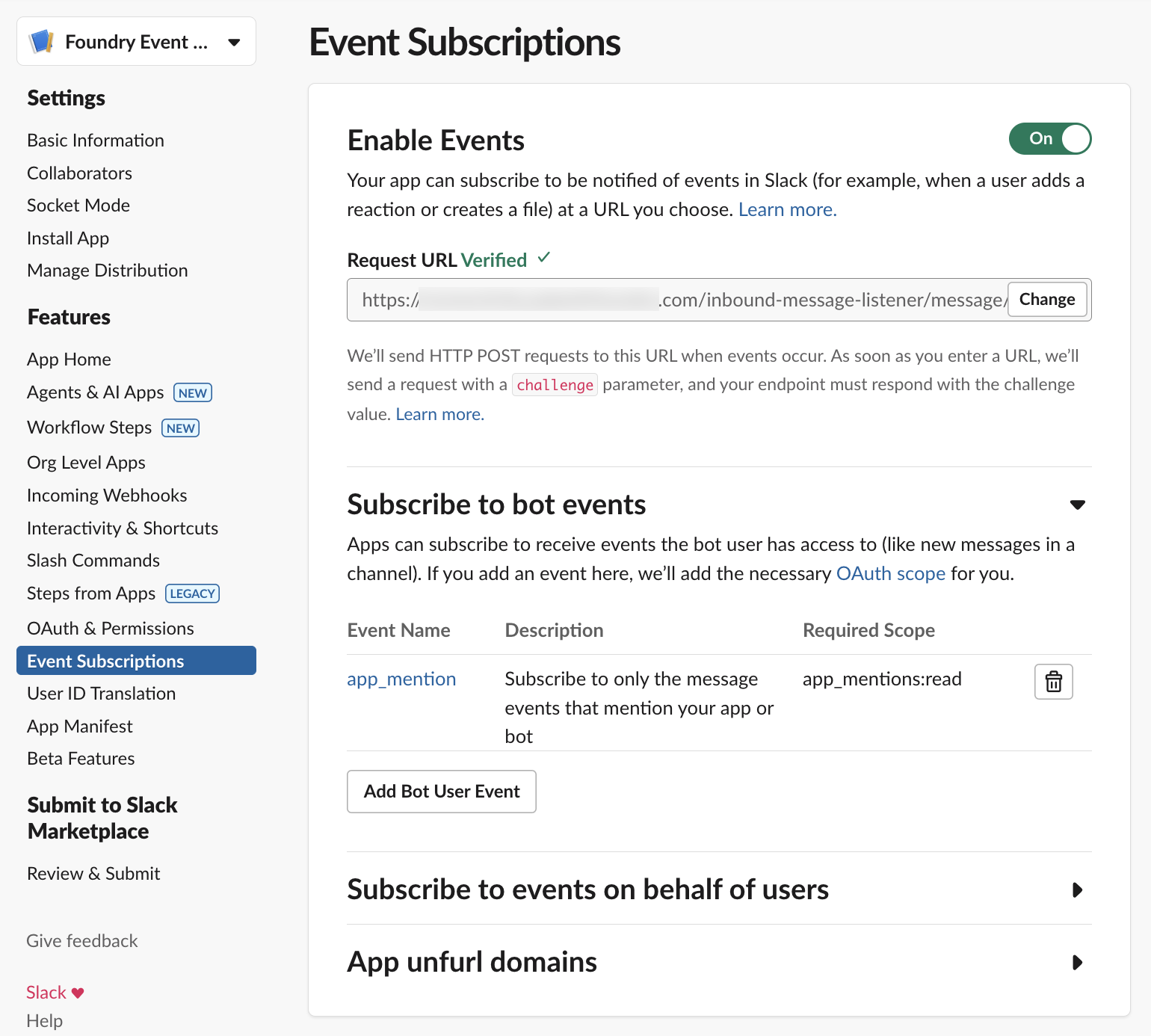Open the Slash Commands page
The width and height of the screenshot is (1151, 1036).
[x=93, y=560]
